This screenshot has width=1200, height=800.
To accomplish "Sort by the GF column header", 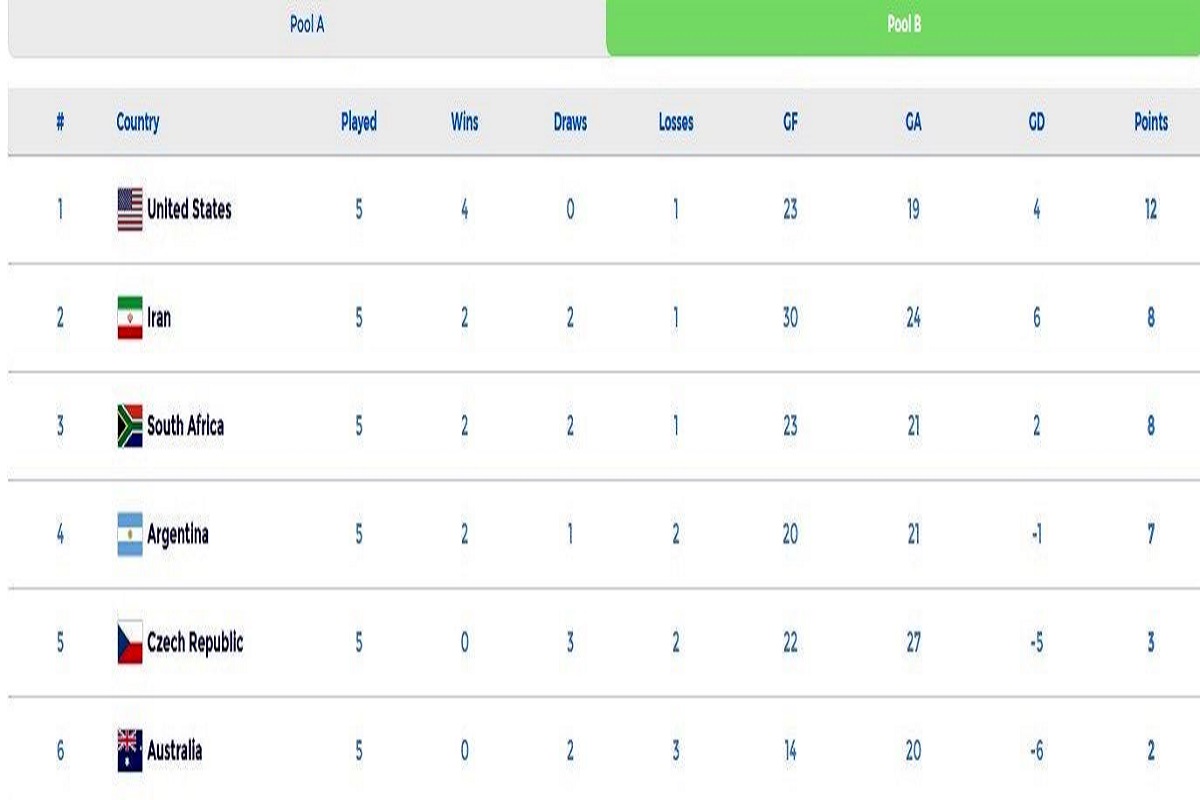I will click(x=790, y=122).
